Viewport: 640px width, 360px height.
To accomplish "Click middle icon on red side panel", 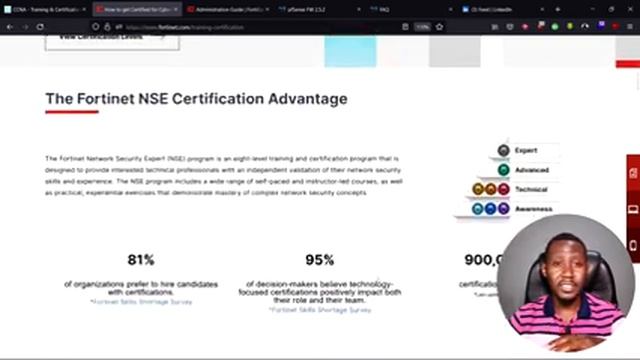I will coord(633,209).
